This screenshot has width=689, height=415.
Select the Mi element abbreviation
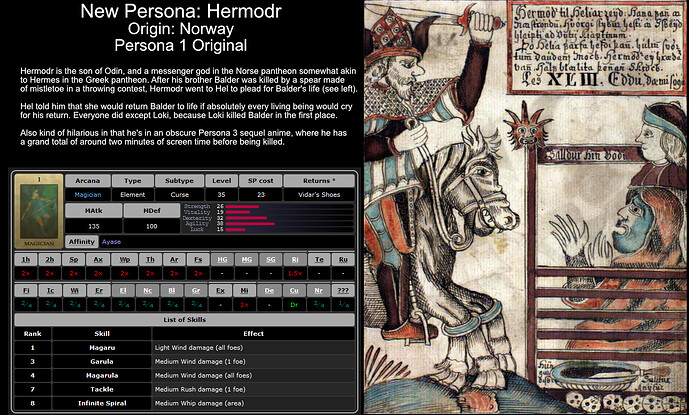245,291
